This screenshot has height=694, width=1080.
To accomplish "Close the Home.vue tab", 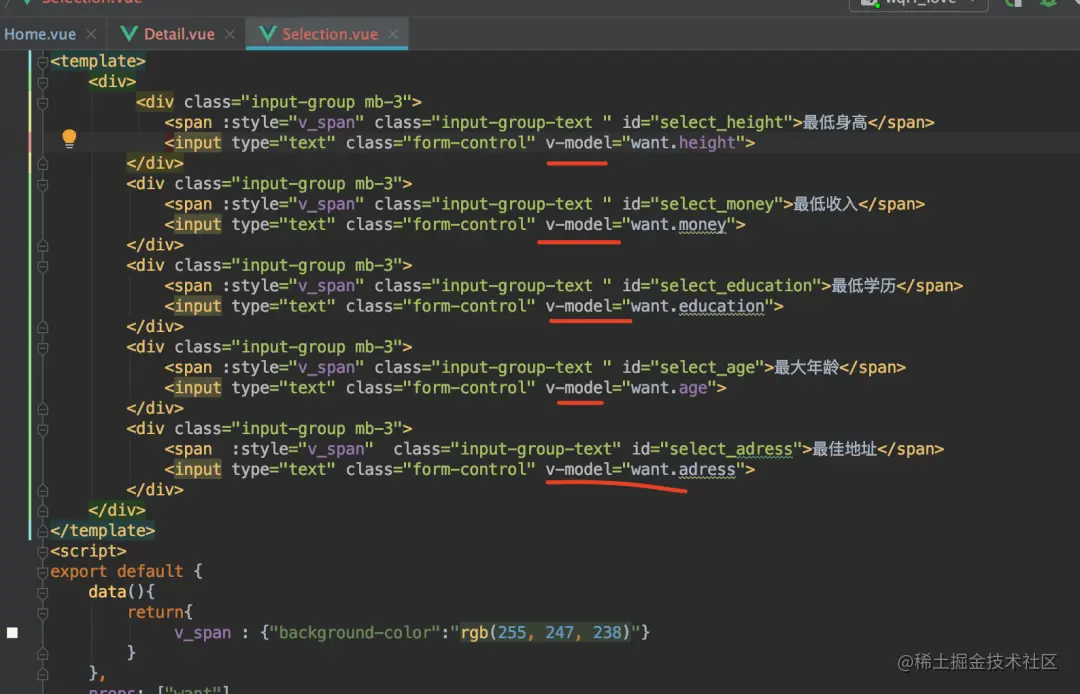I will tap(91, 34).
